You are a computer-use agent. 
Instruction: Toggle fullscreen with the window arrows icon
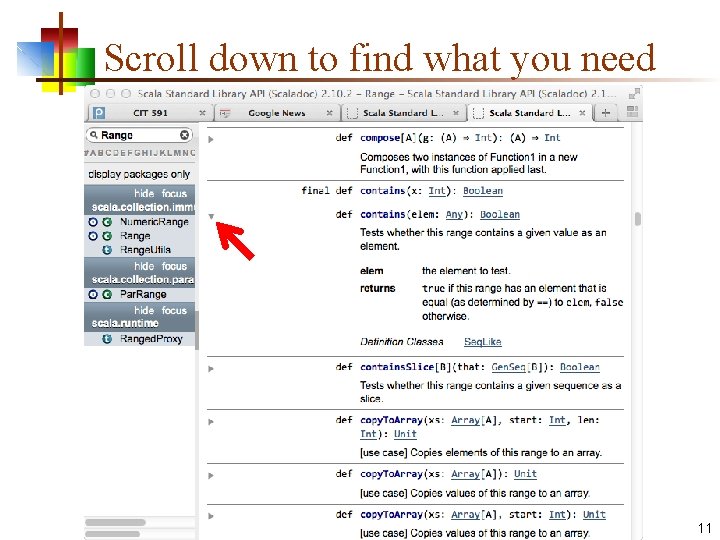(x=634, y=93)
